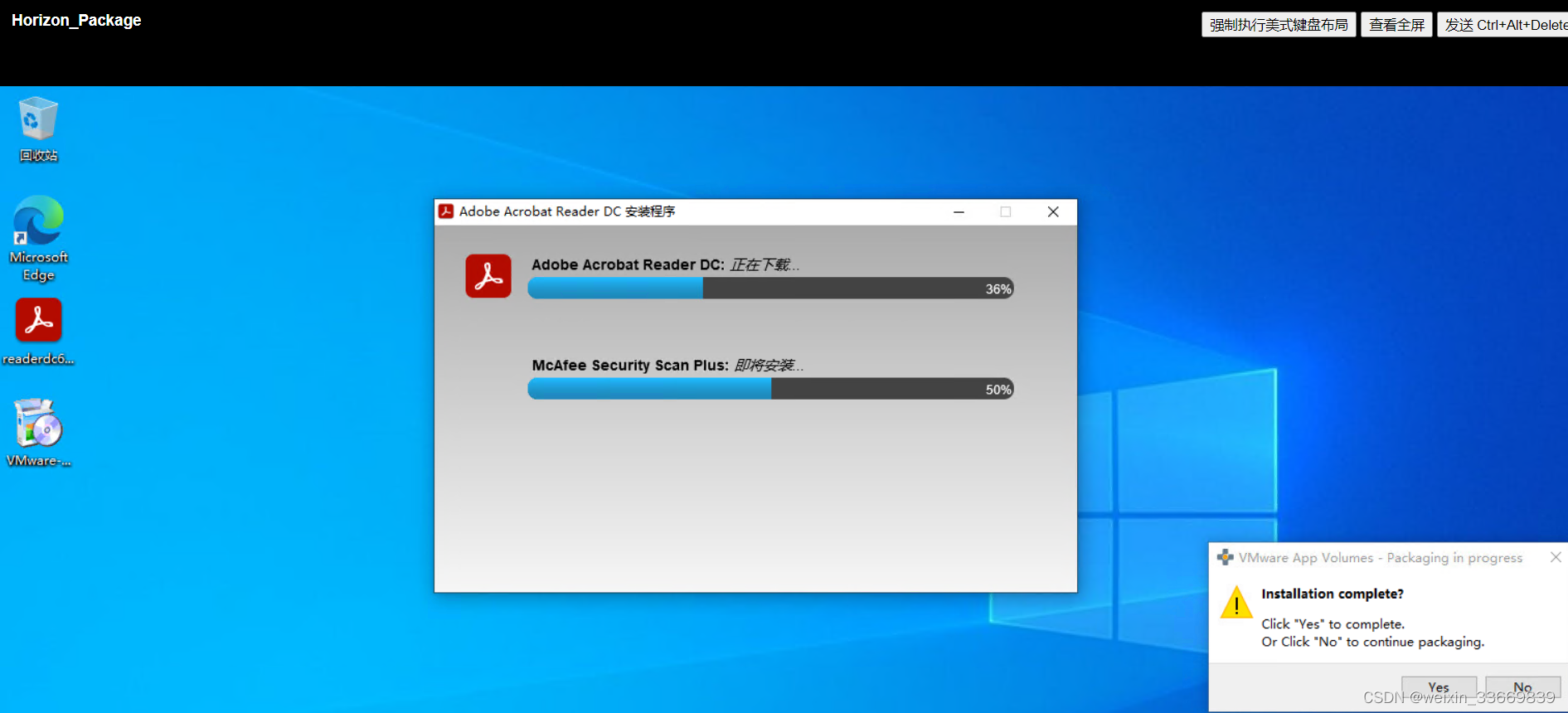Click the force US keyboard layout button
1568x713 pixels.
click(1279, 25)
